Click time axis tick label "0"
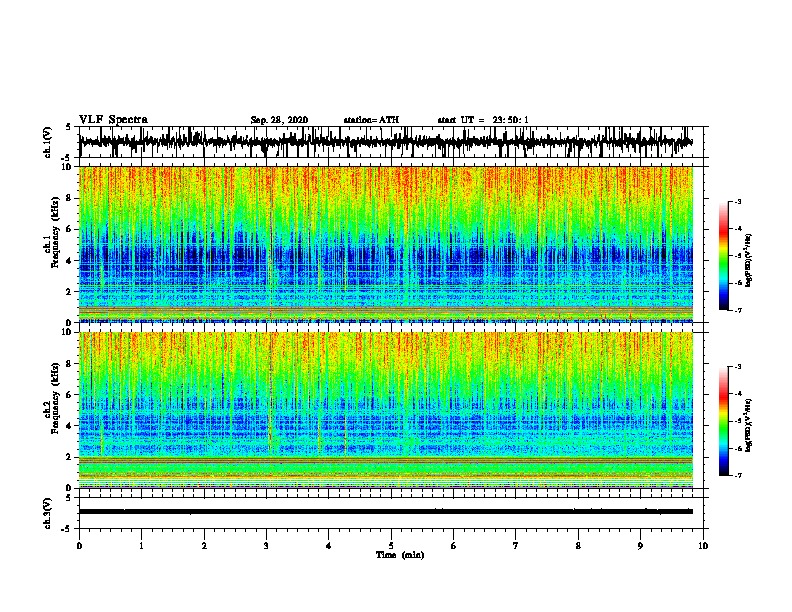792x612 pixels. (79, 546)
